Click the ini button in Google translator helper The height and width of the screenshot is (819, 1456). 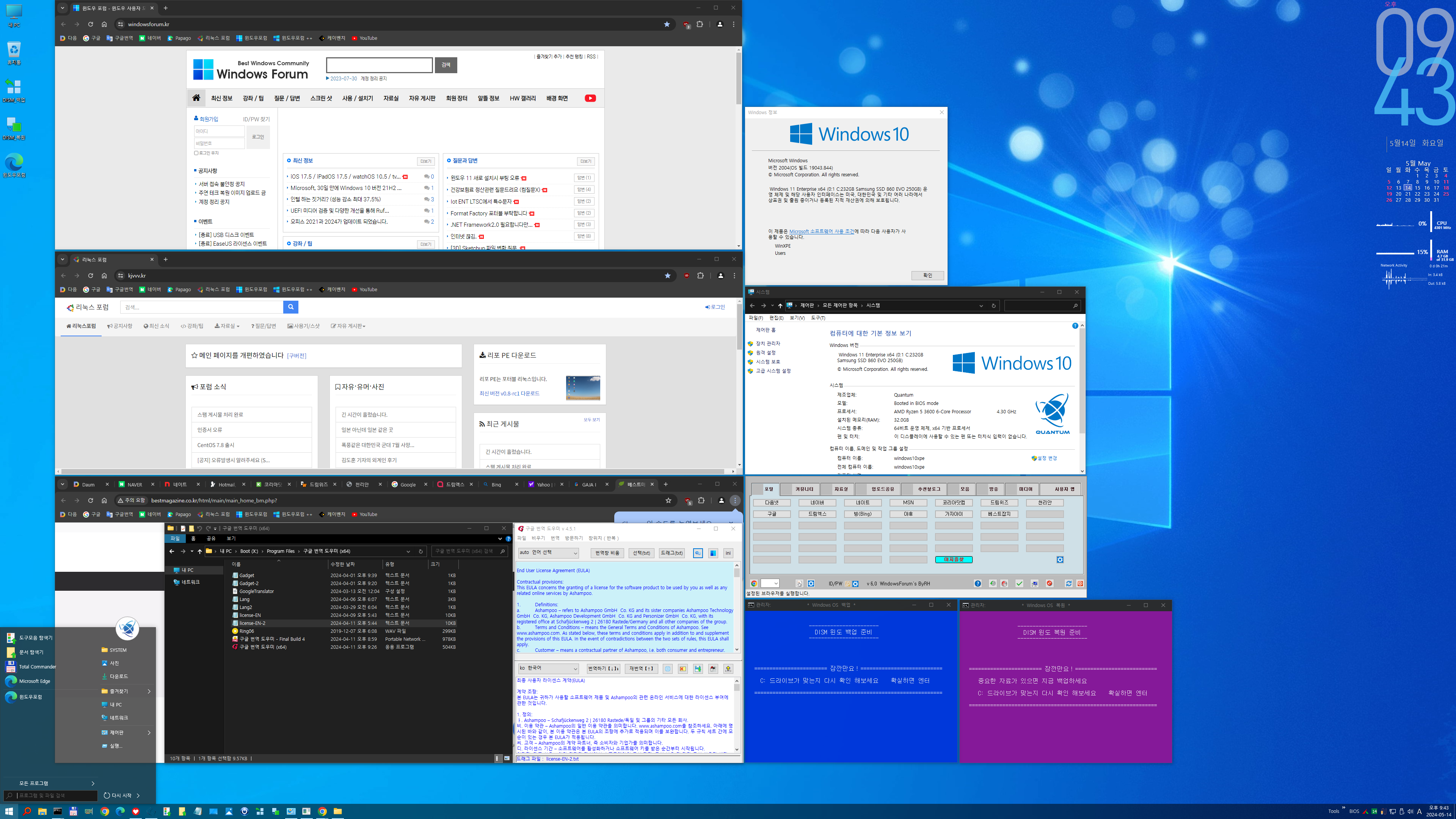tap(728, 553)
